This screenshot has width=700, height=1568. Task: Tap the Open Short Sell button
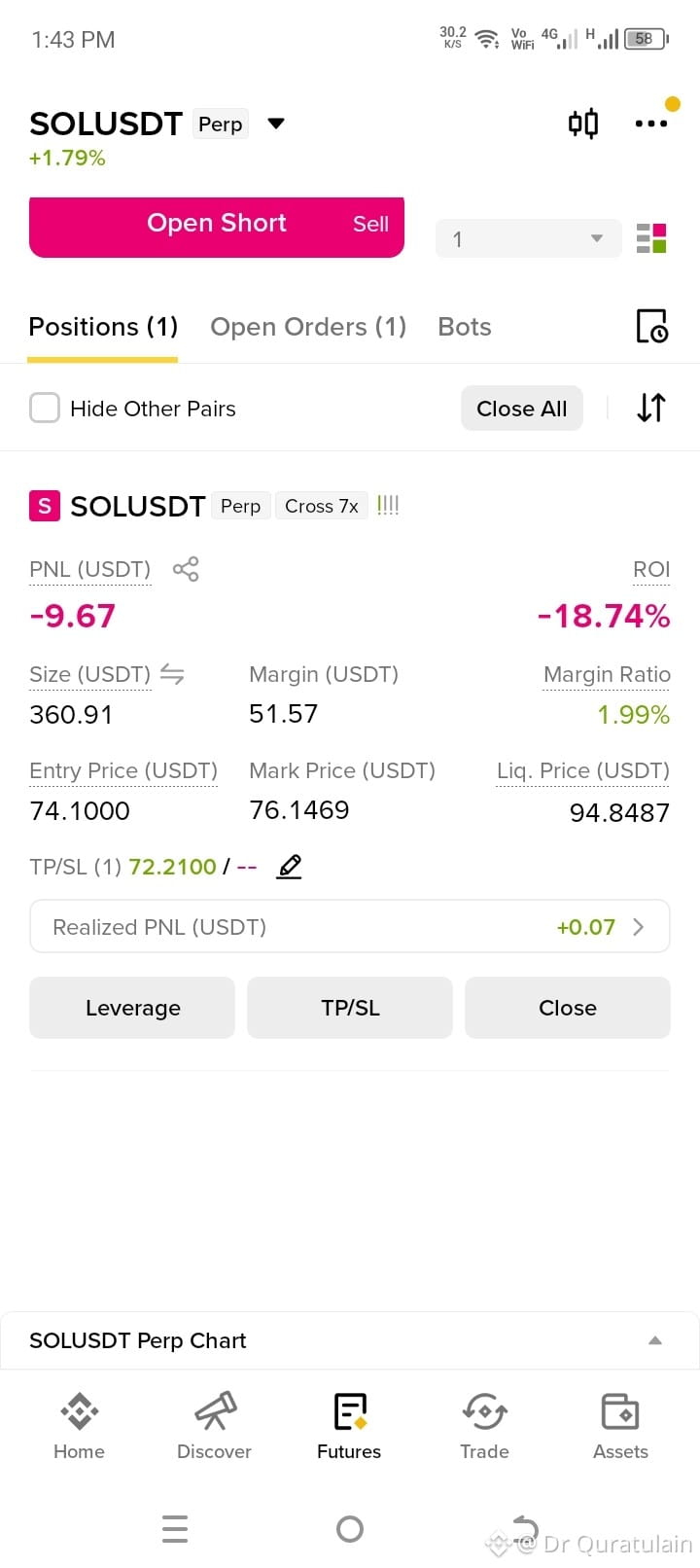(x=217, y=227)
